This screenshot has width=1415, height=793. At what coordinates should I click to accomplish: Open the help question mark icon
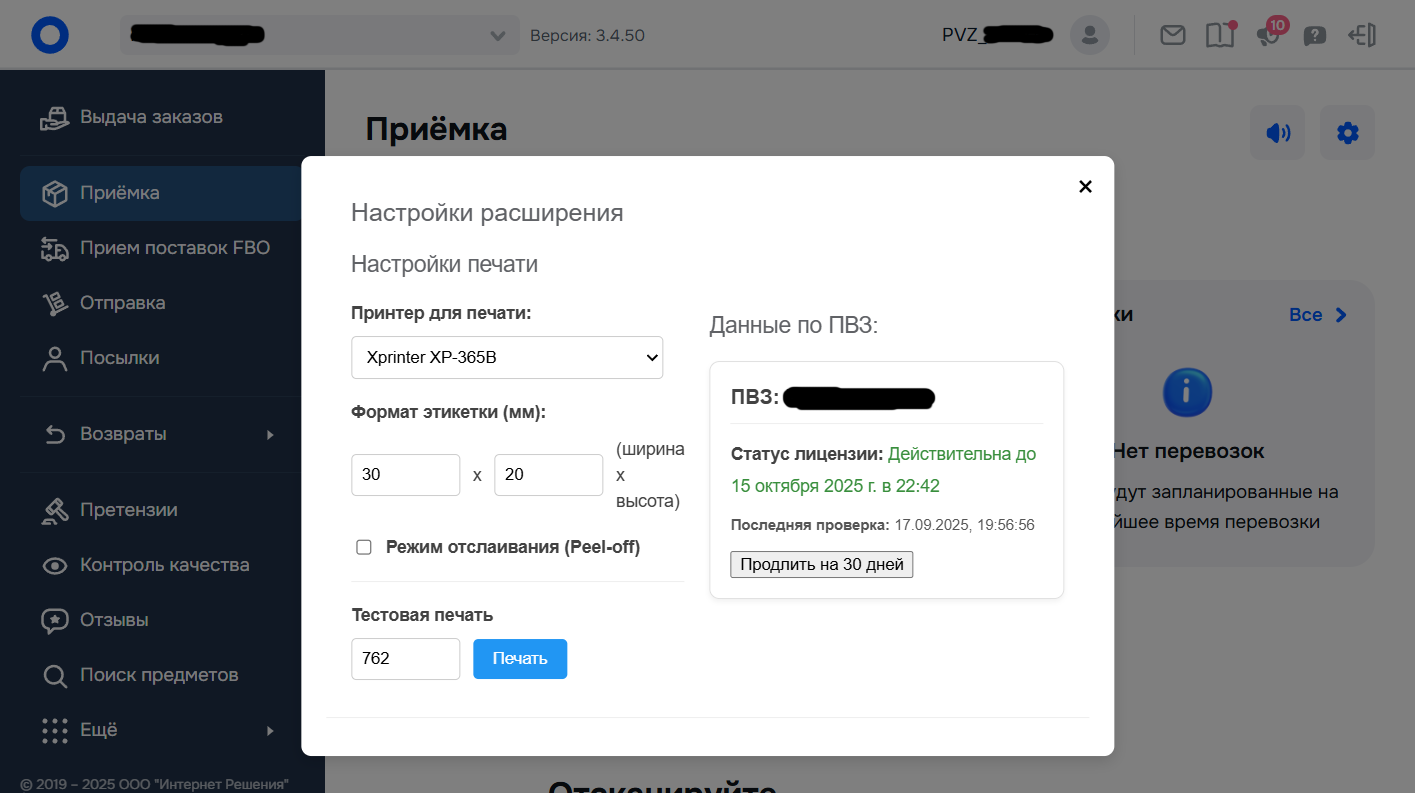click(1314, 35)
